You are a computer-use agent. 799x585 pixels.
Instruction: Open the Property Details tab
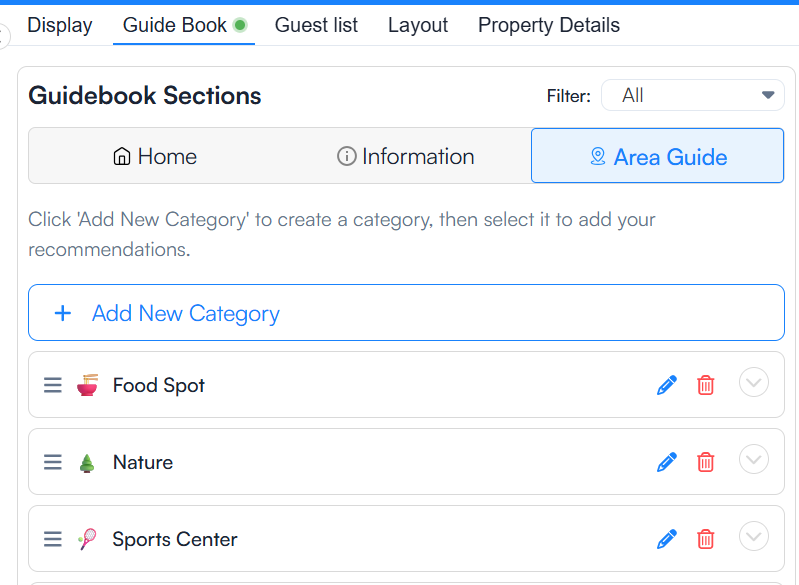(549, 25)
